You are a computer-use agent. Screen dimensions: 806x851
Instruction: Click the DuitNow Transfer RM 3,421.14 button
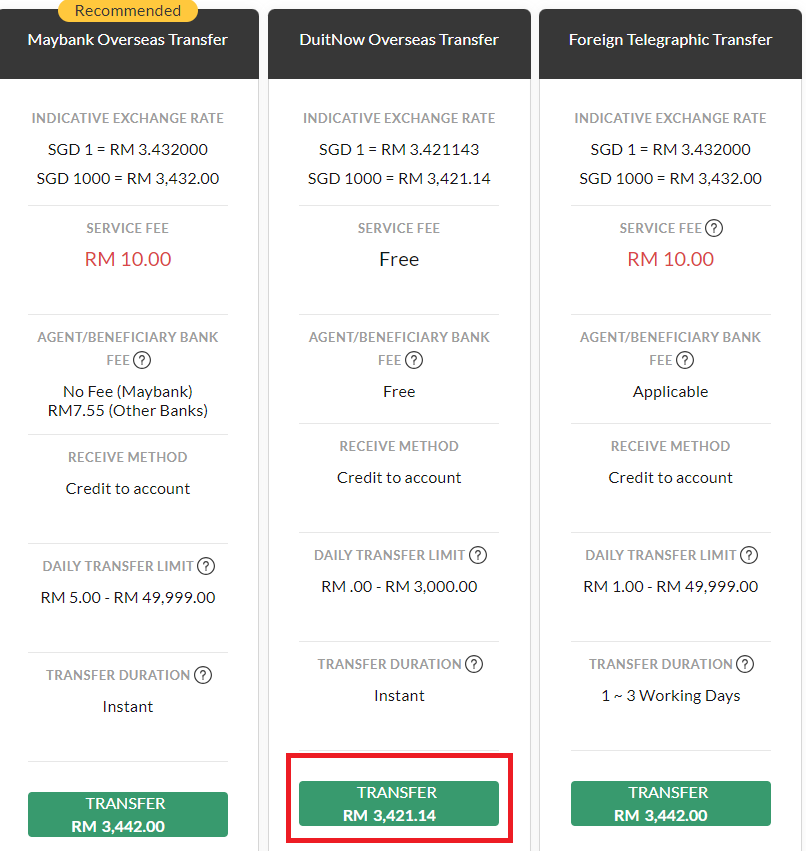tap(399, 804)
